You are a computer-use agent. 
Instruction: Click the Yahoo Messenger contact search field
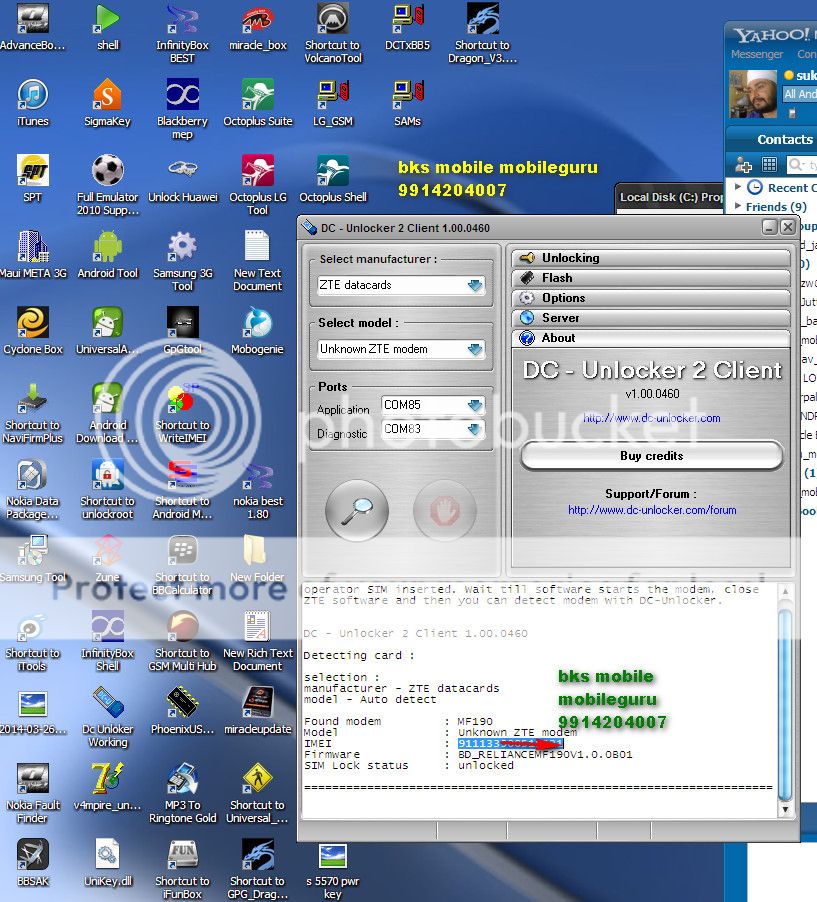[801, 165]
